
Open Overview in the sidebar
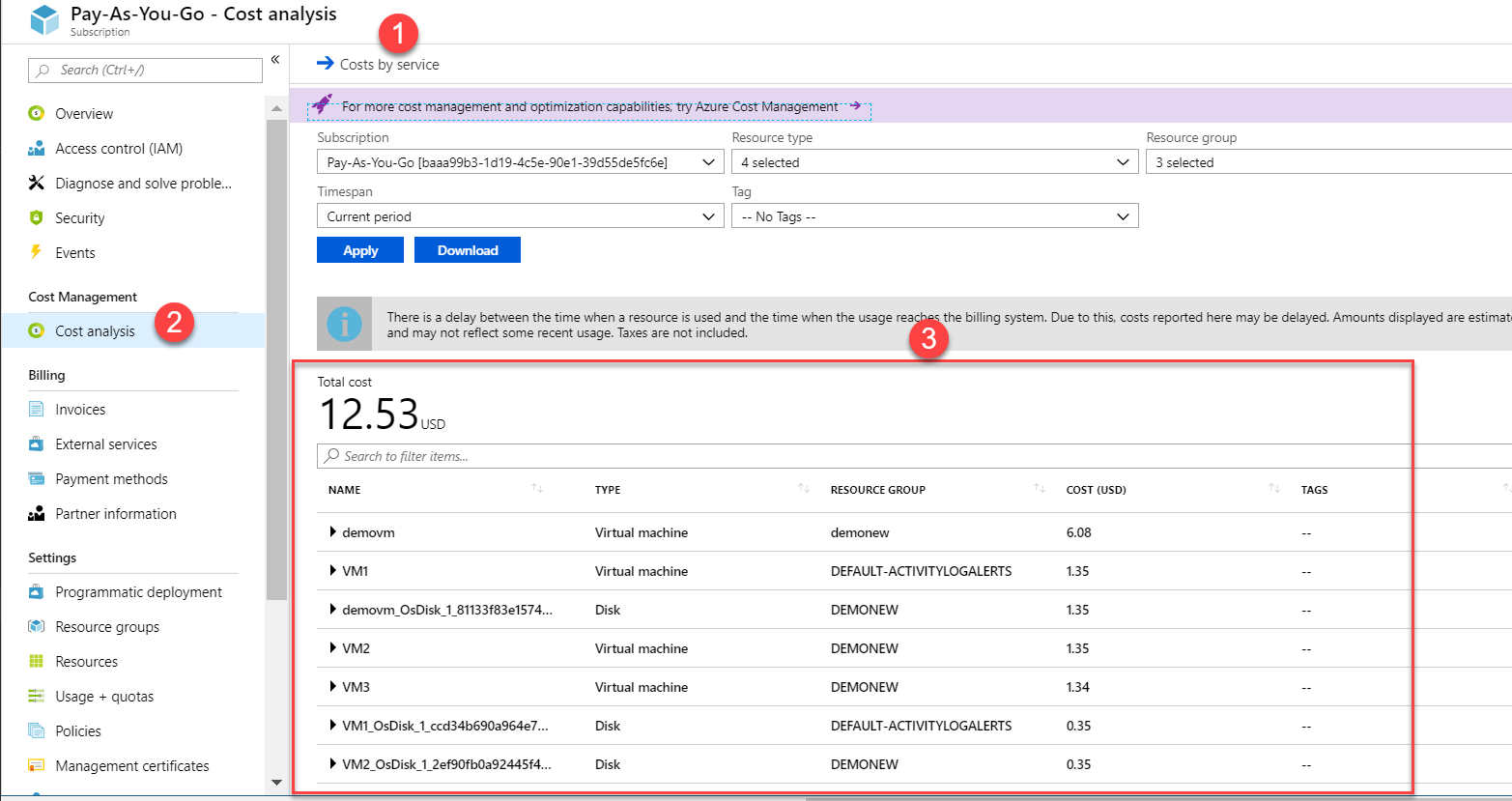(84, 114)
